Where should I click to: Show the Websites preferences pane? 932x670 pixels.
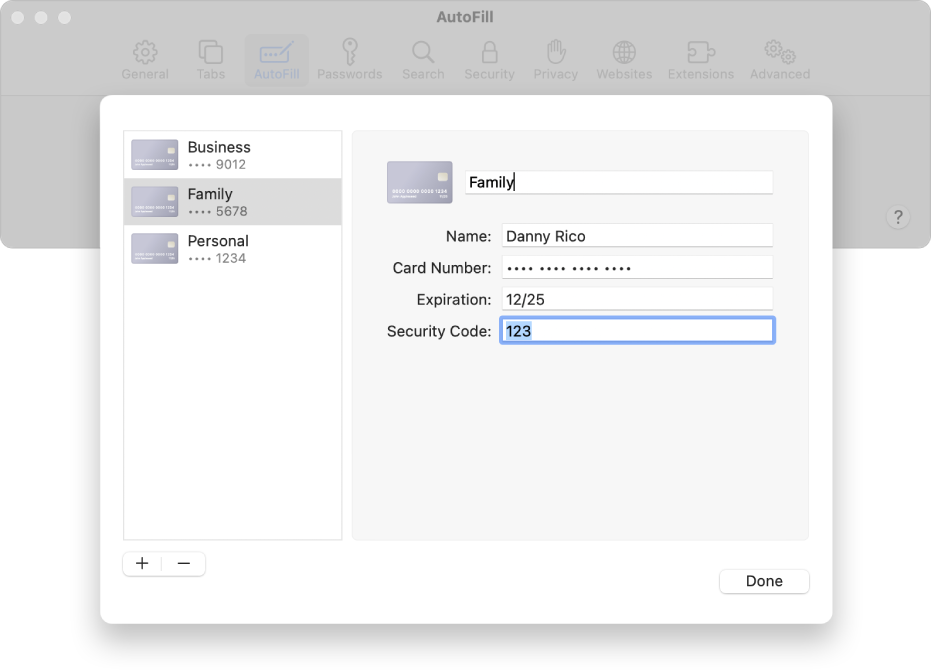[624, 60]
